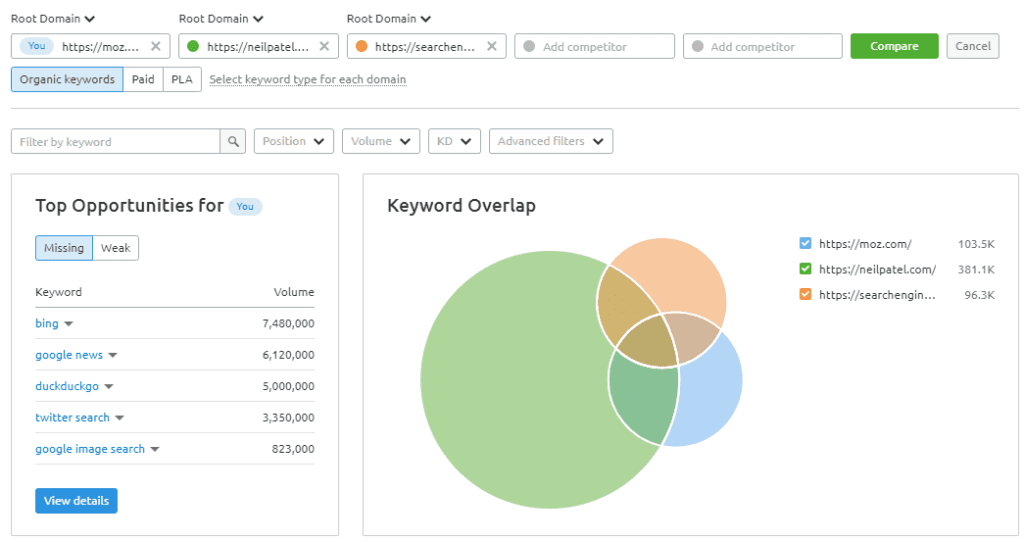Screen dimensions: 1024x542
Task: Click the You badge in first domain field
Action: coord(37,46)
